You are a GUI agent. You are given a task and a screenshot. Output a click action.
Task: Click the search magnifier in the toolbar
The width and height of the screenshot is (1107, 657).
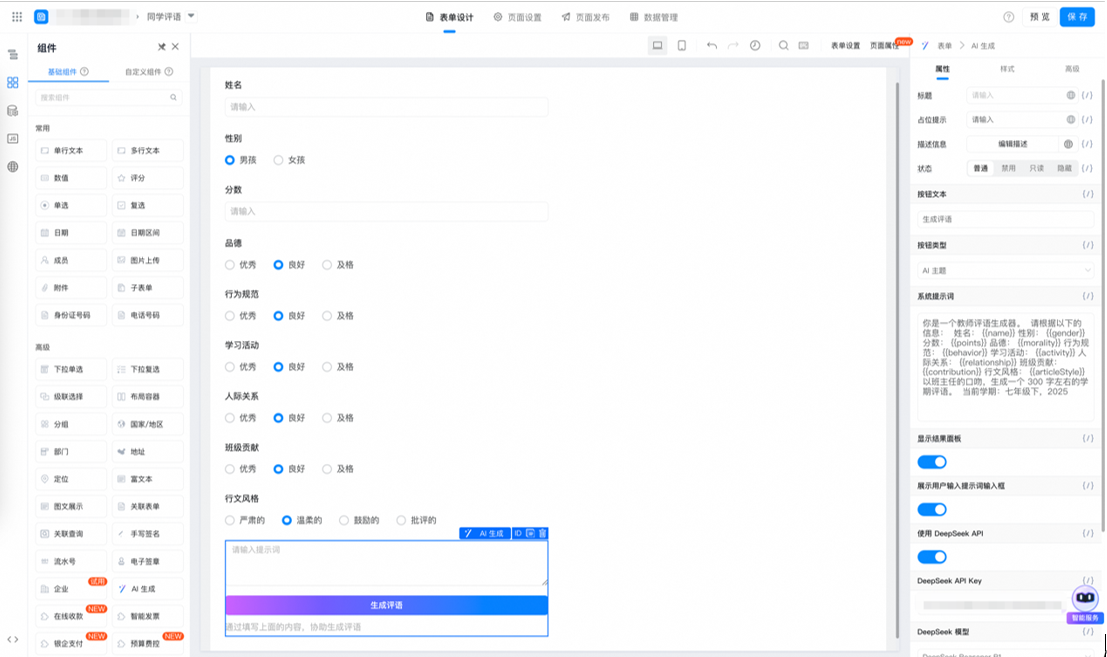(x=784, y=44)
